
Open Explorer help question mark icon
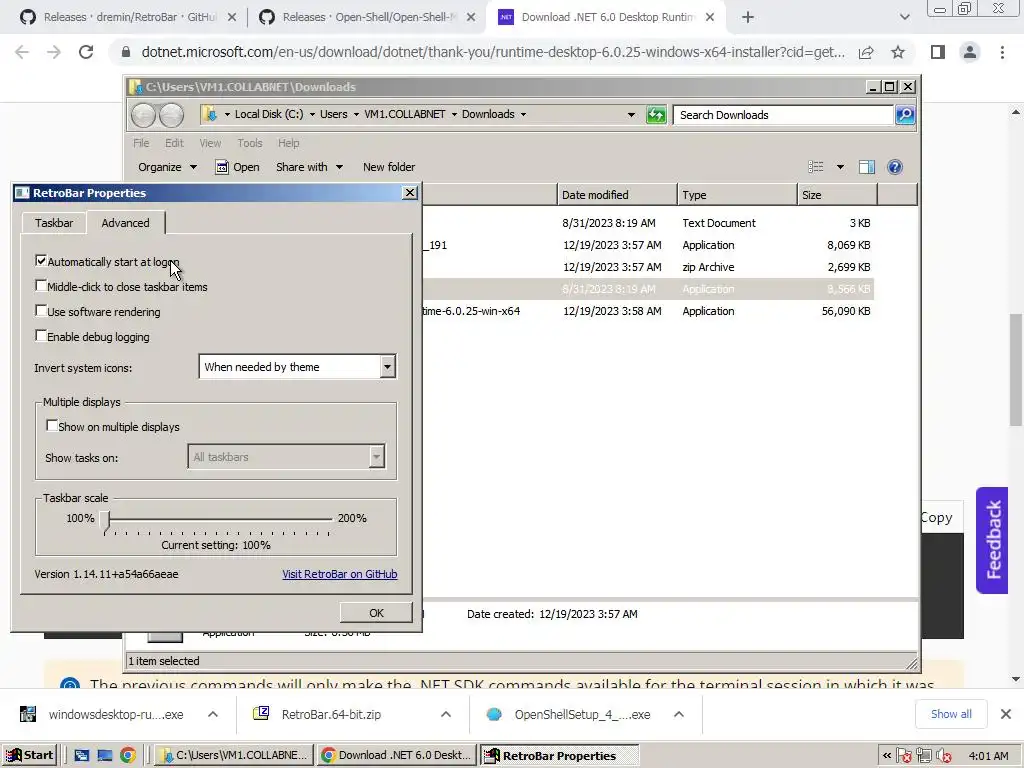click(895, 167)
